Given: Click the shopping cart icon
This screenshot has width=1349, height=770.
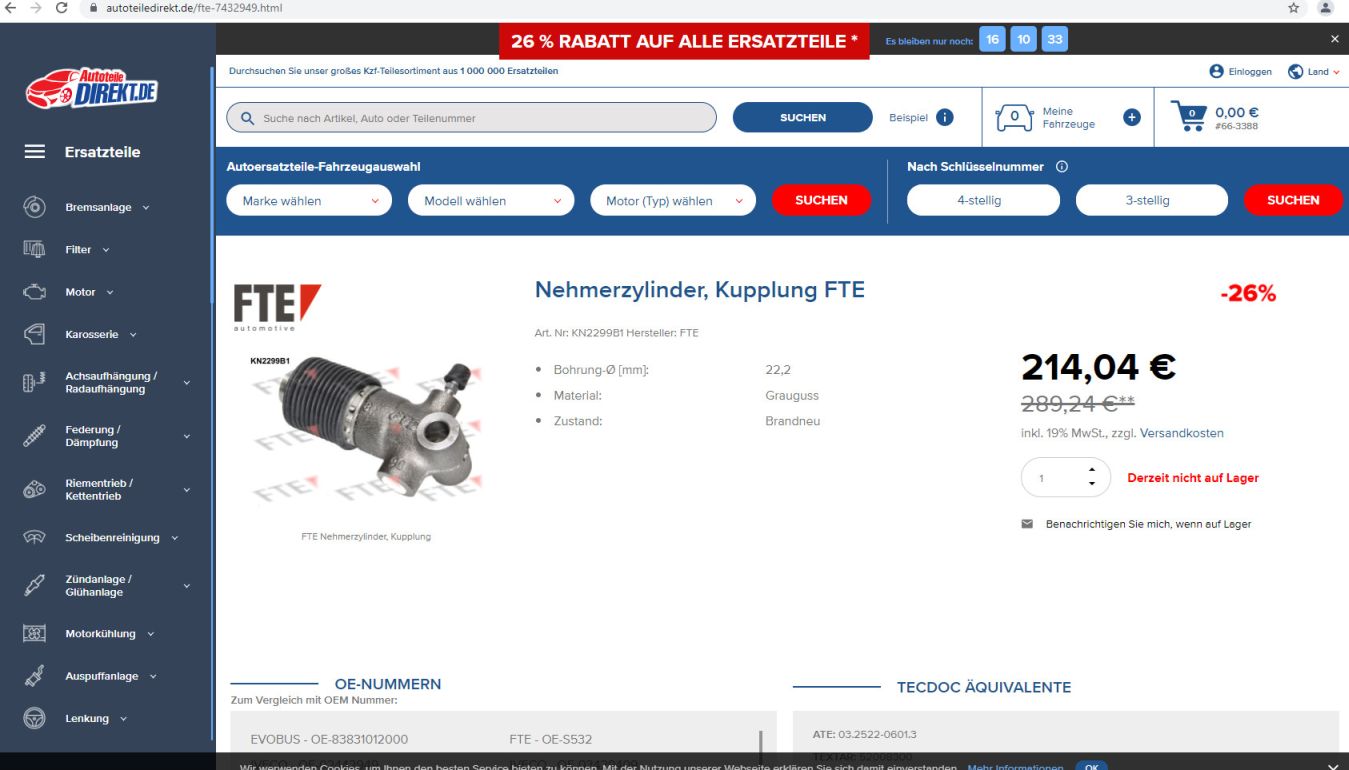Looking at the screenshot, I should click(1188, 117).
